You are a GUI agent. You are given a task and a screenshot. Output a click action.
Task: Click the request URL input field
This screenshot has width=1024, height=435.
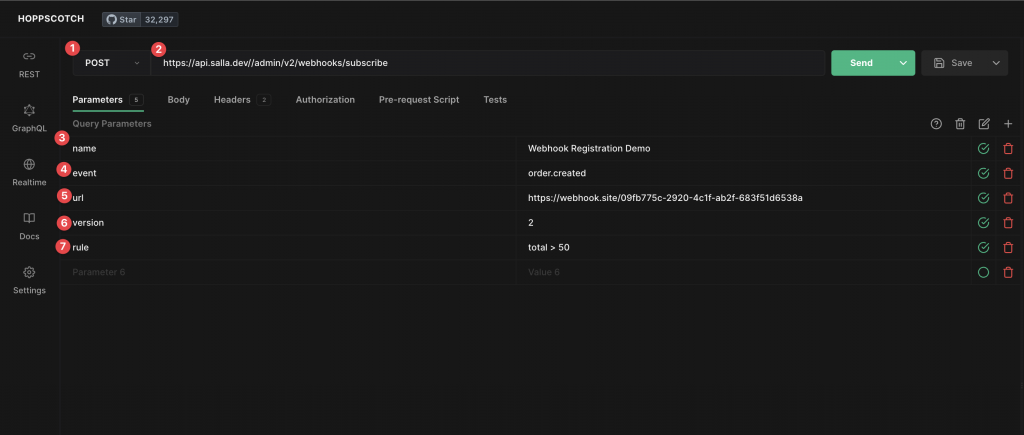[x=488, y=63]
